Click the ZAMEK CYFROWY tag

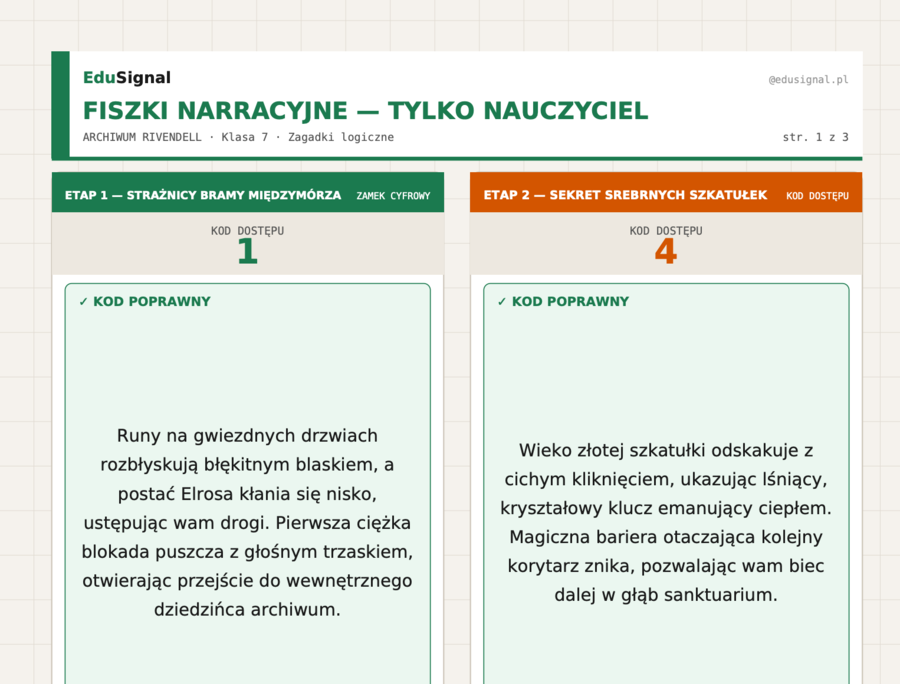[393, 196]
